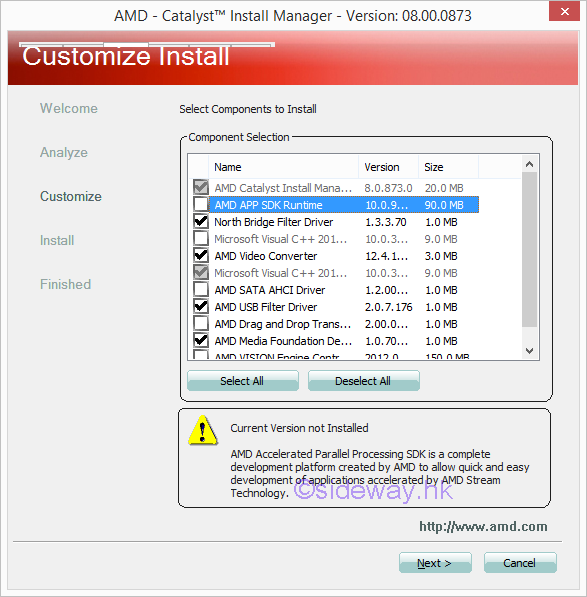
Task: Click the 20.0 MB size cell
Action: 444,188
